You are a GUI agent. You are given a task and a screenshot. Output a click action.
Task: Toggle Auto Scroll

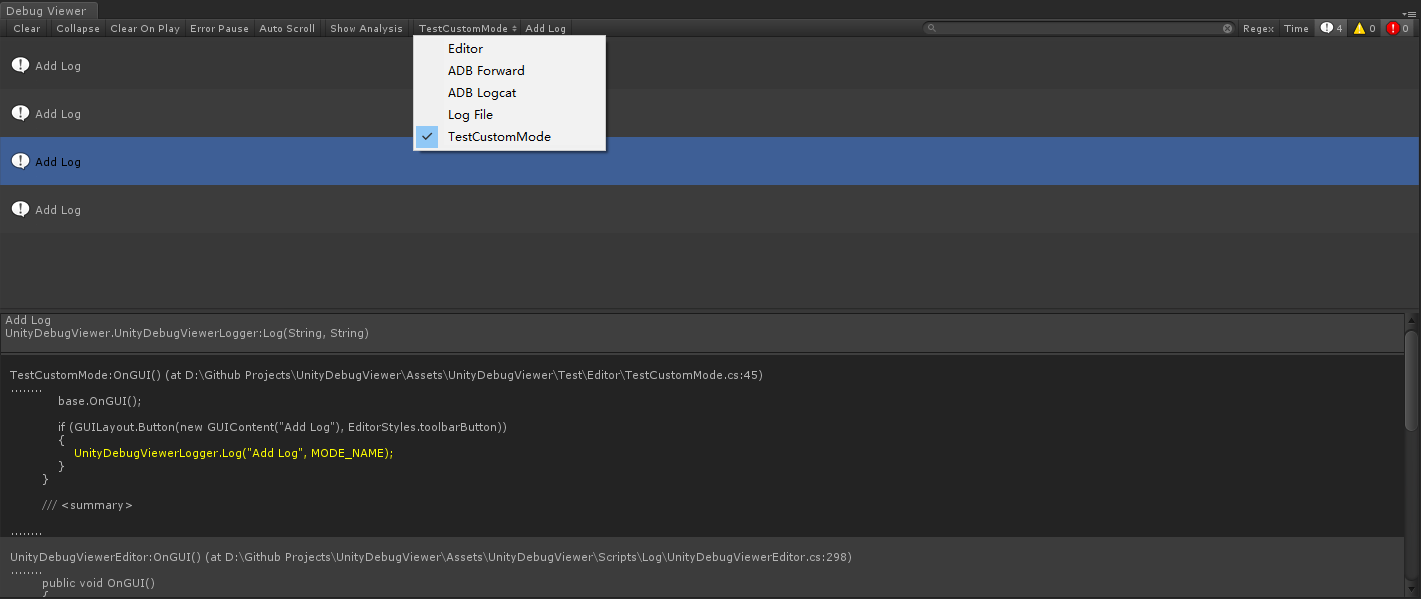287,28
